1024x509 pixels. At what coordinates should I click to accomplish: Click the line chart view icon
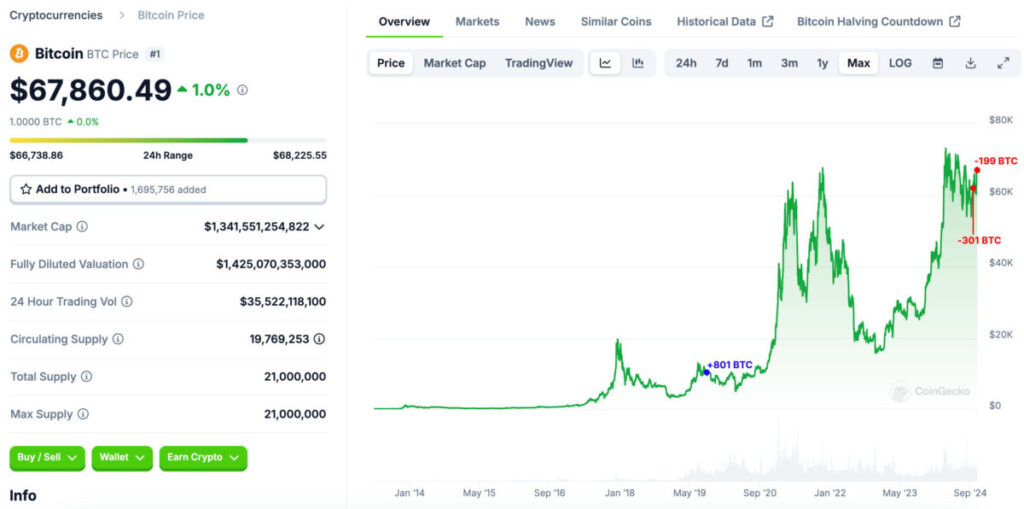(605, 63)
